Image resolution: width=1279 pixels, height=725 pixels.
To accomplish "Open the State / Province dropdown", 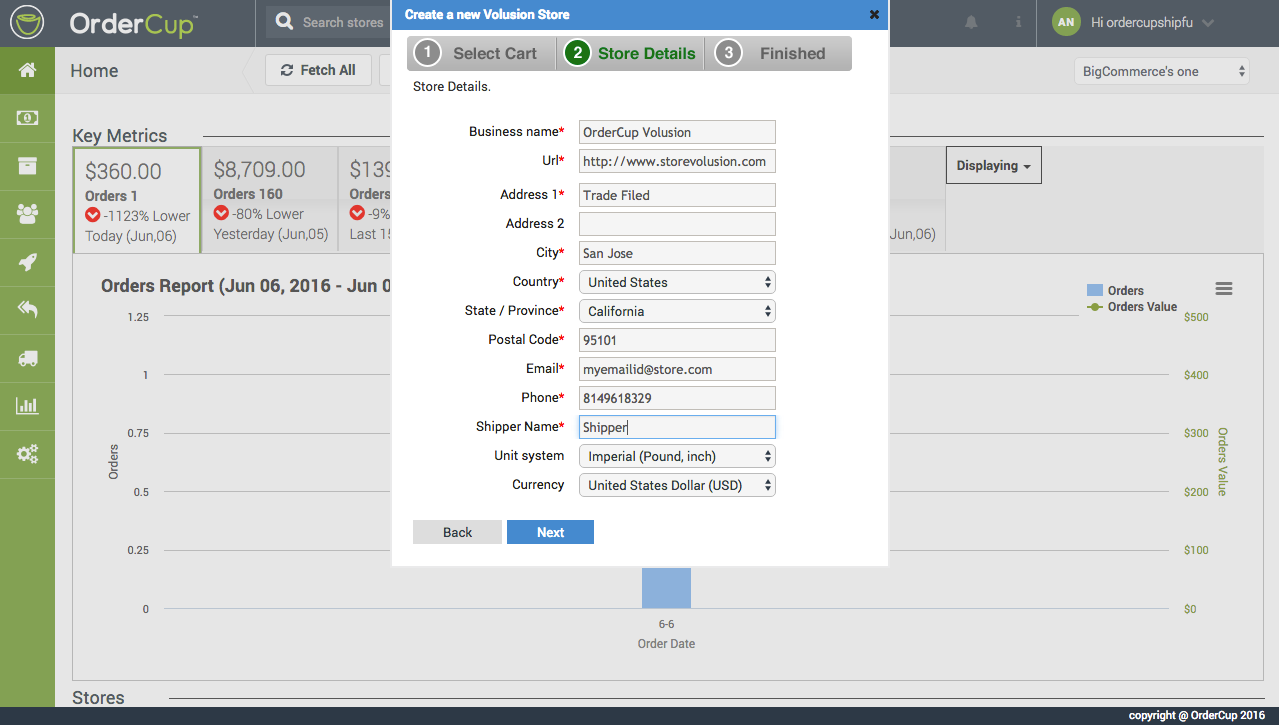I will pyautogui.click(x=677, y=311).
